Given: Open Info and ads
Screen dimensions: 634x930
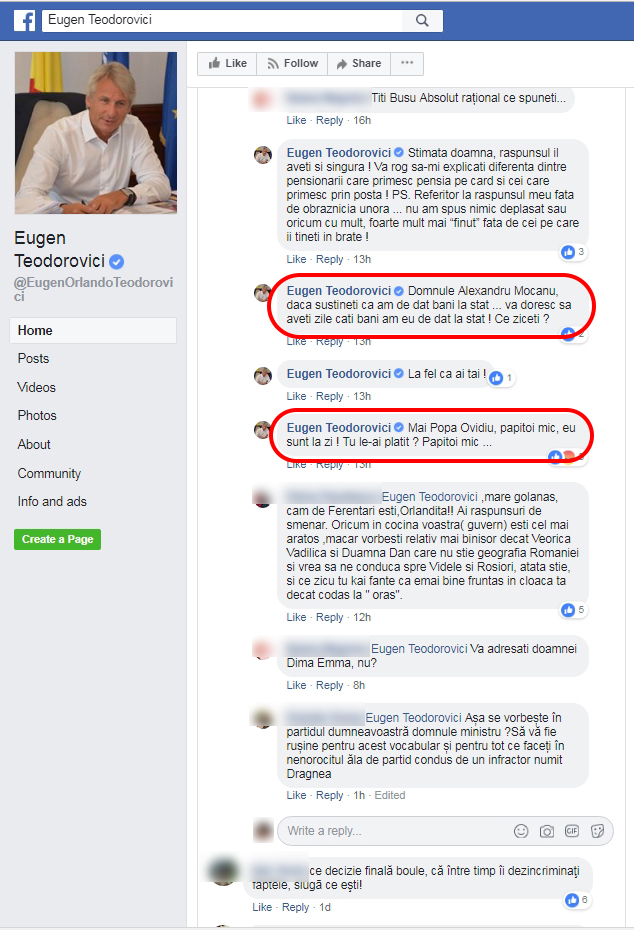Looking at the screenshot, I should [x=52, y=502].
